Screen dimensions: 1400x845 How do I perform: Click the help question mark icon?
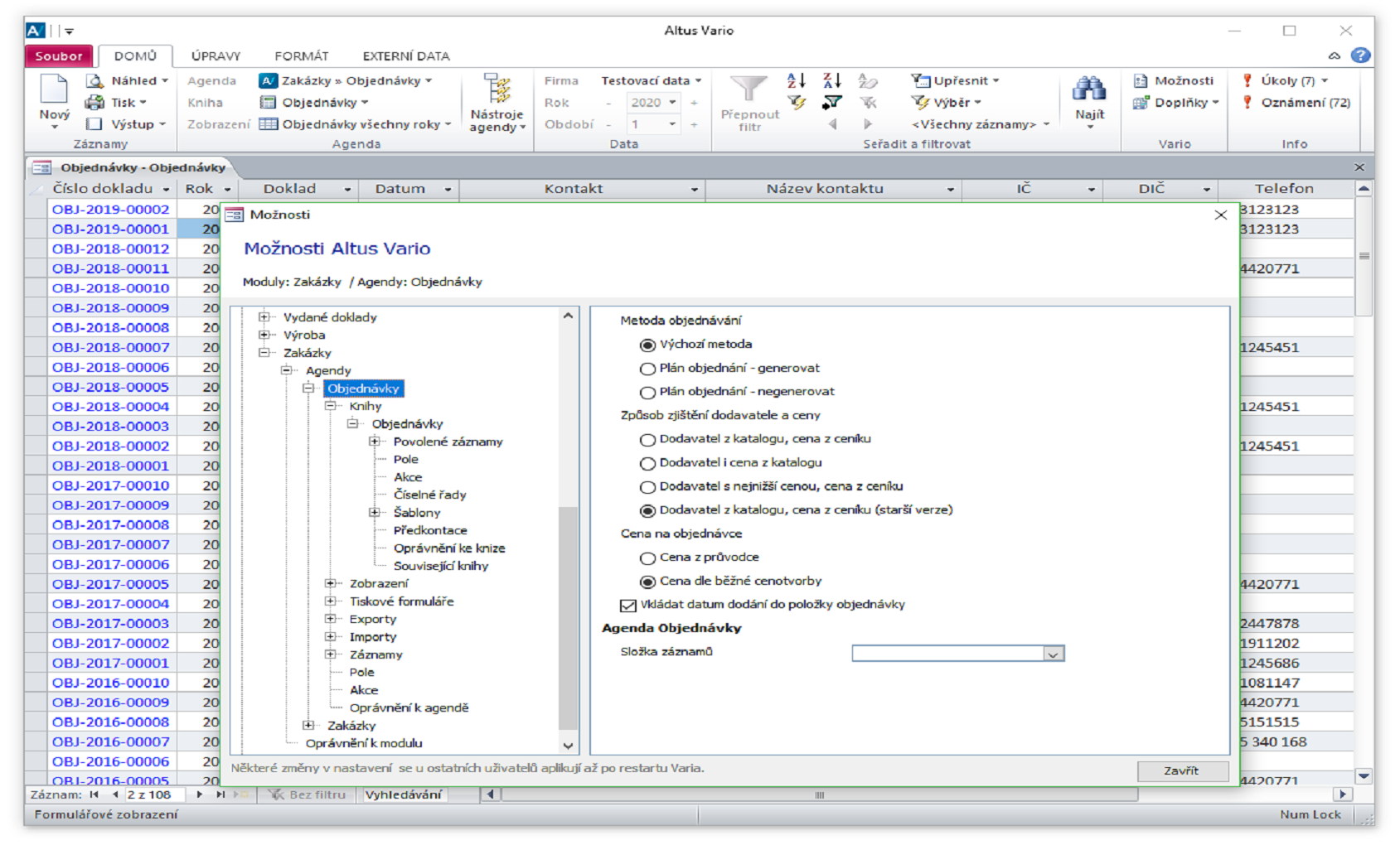click(x=1360, y=56)
